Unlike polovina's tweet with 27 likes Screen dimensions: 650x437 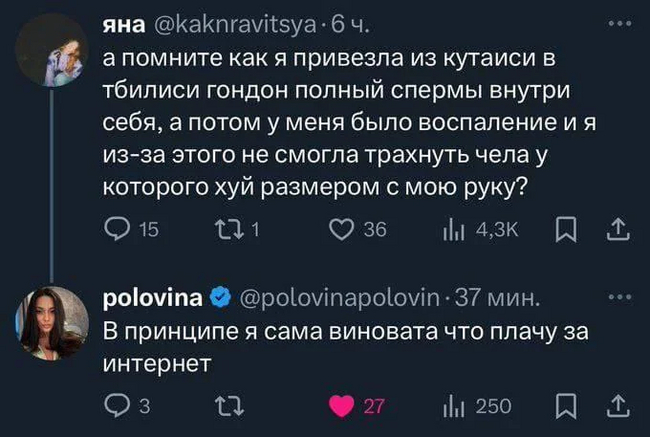(x=343, y=405)
